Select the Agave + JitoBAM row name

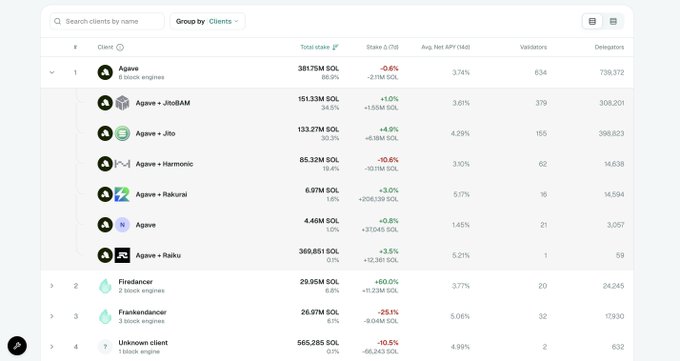tap(163, 103)
